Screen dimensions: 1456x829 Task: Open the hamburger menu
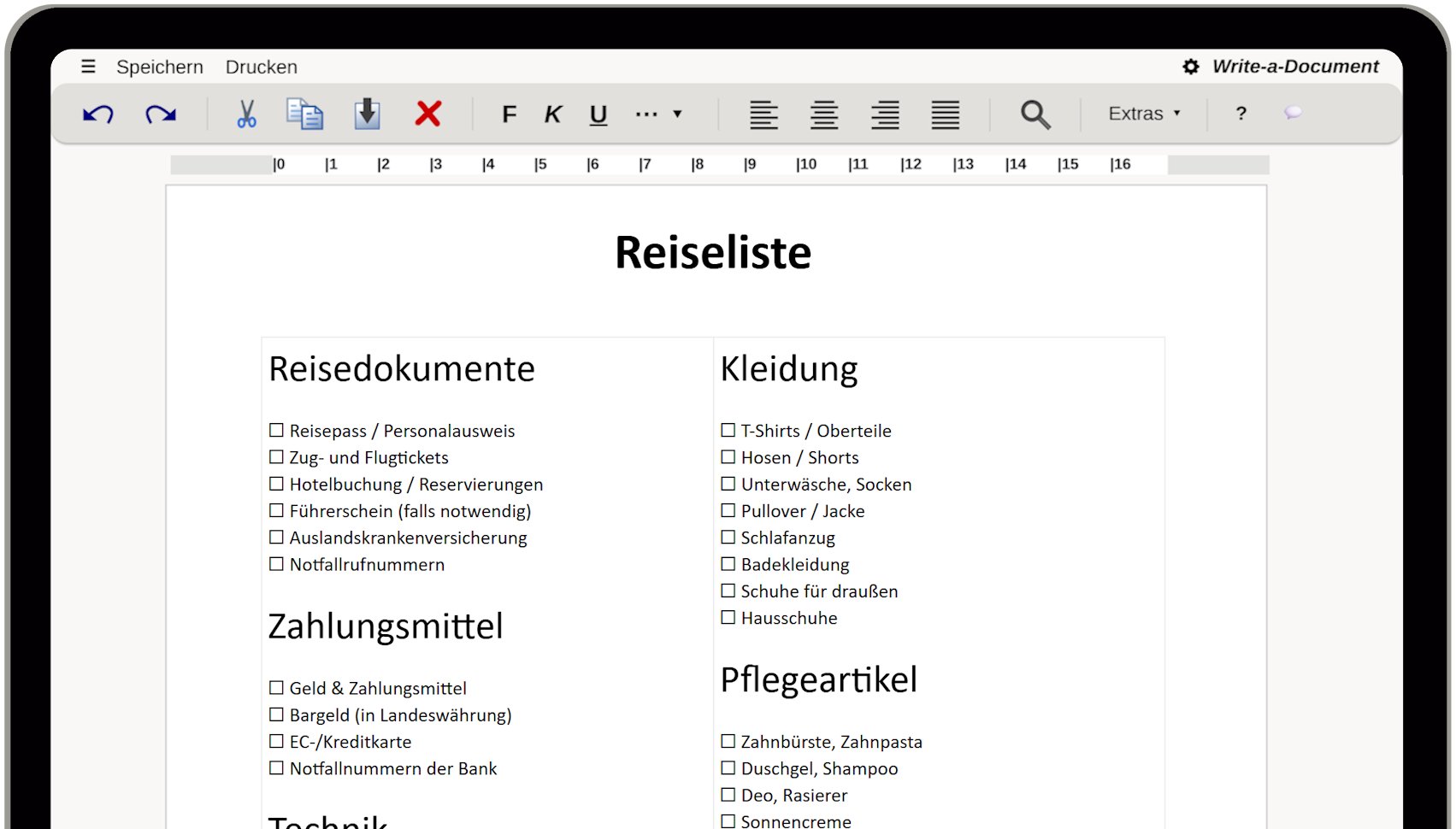click(88, 66)
